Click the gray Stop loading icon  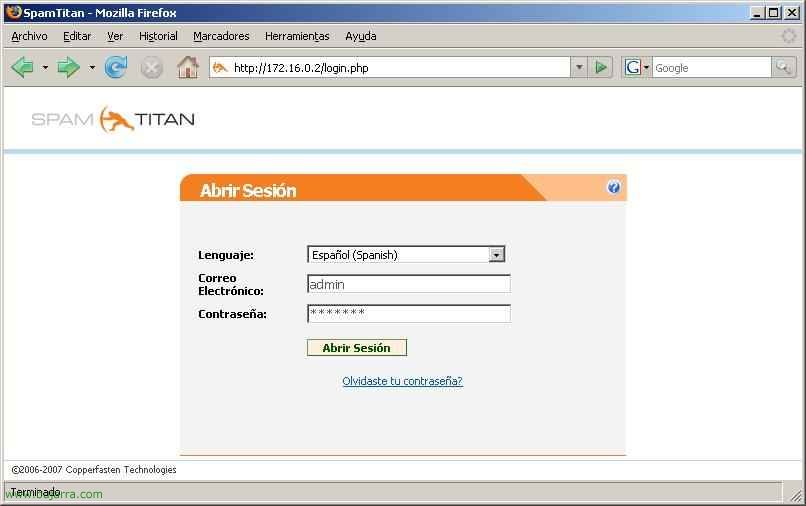pyautogui.click(x=152, y=68)
